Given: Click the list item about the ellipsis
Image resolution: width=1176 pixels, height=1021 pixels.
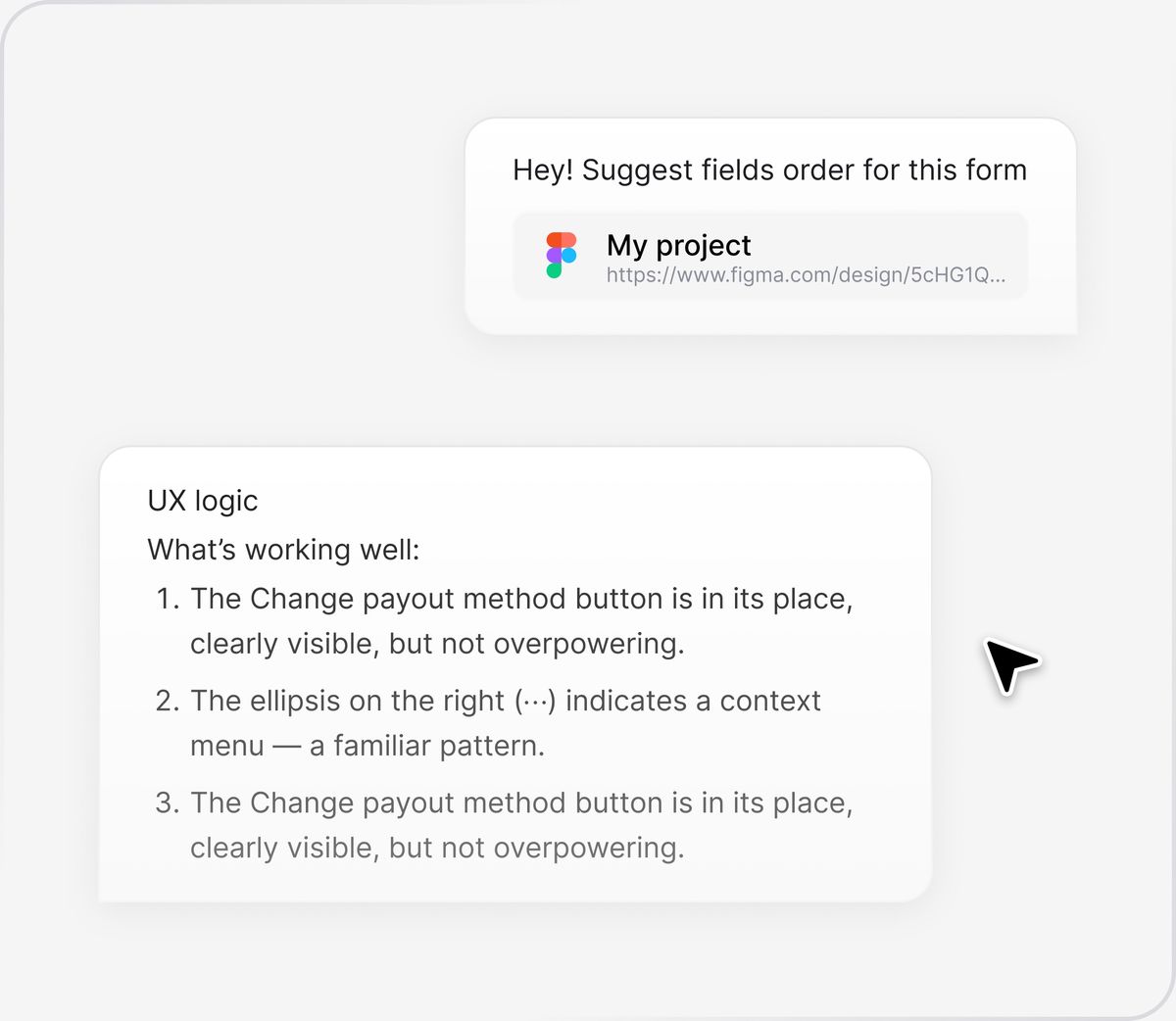Looking at the screenshot, I should pyautogui.click(x=488, y=723).
